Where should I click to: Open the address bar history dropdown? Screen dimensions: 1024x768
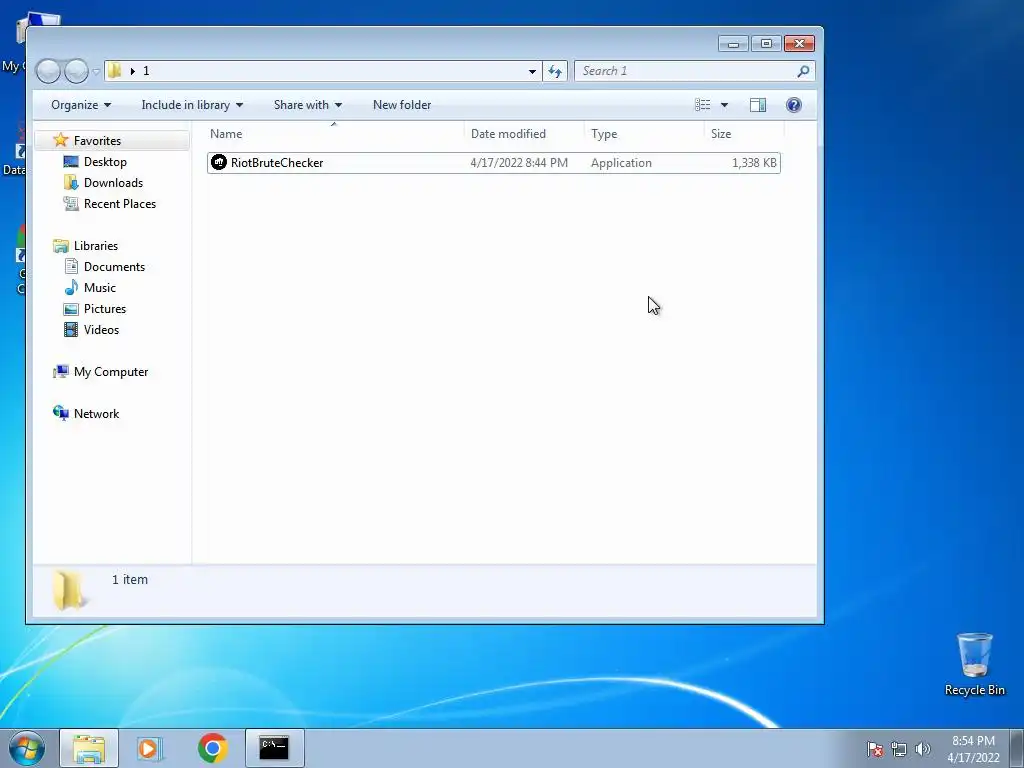[x=532, y=71]
